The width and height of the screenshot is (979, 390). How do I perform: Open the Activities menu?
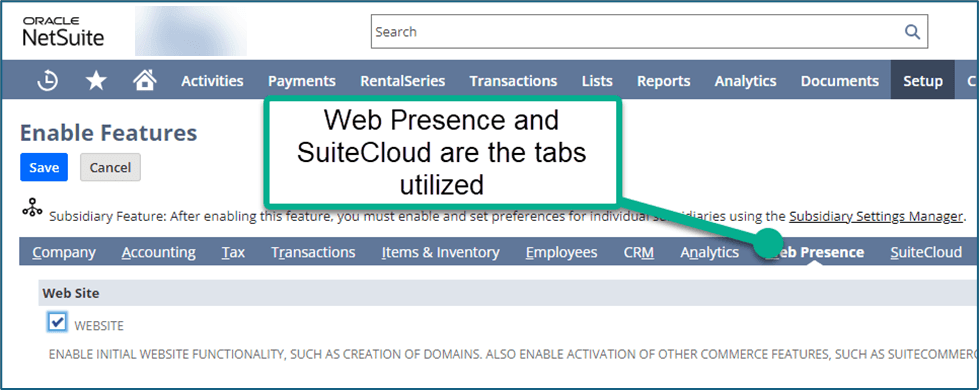click(212, 81)
